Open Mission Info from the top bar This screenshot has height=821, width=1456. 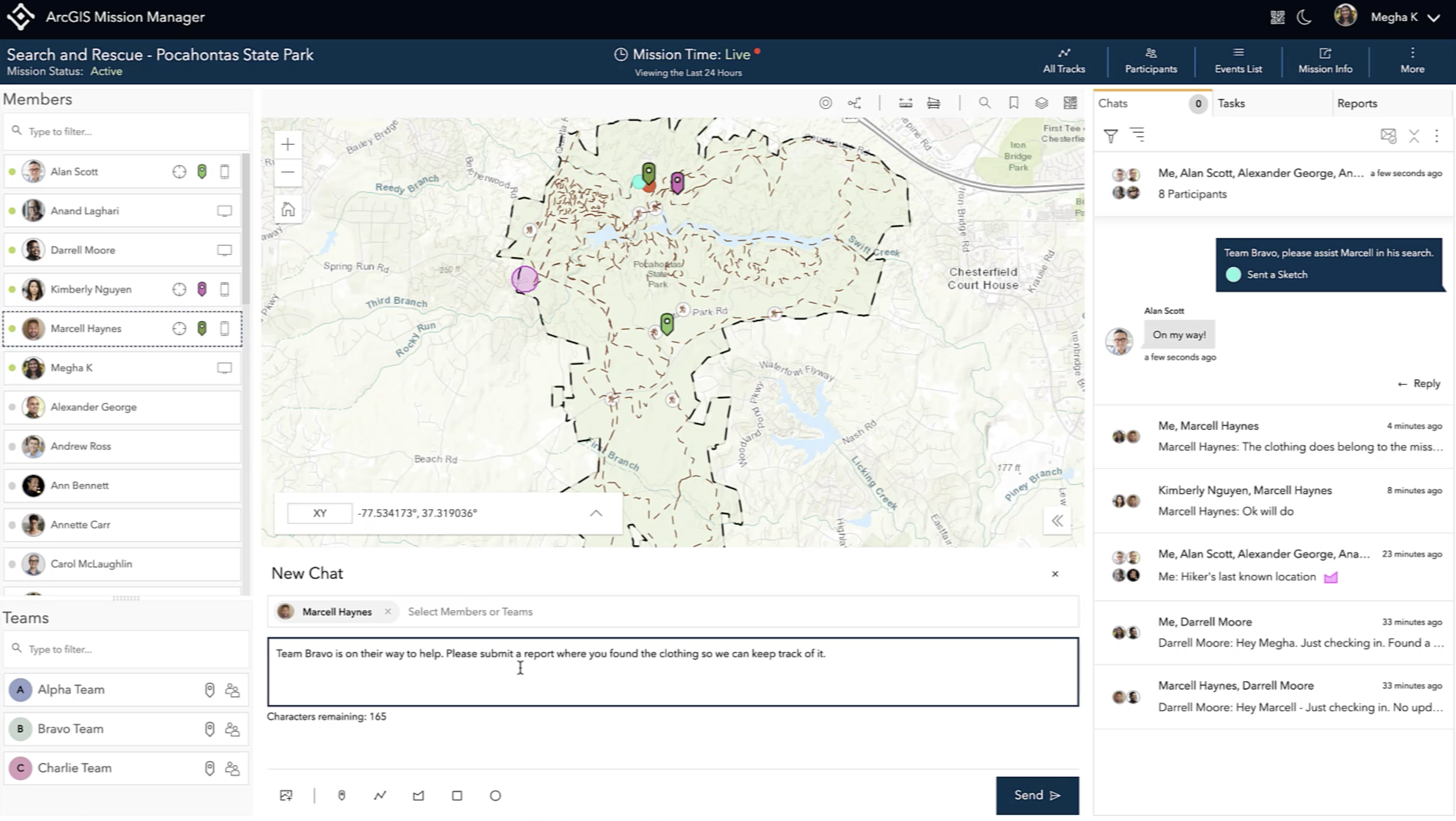[x=1325, y=61]
